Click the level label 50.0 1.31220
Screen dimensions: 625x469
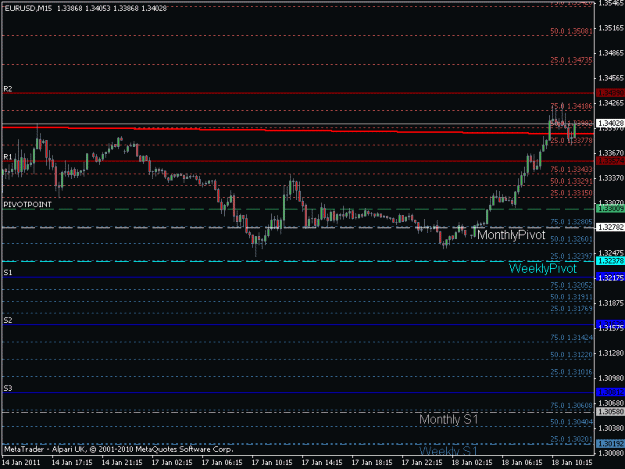tap(571, 355)
